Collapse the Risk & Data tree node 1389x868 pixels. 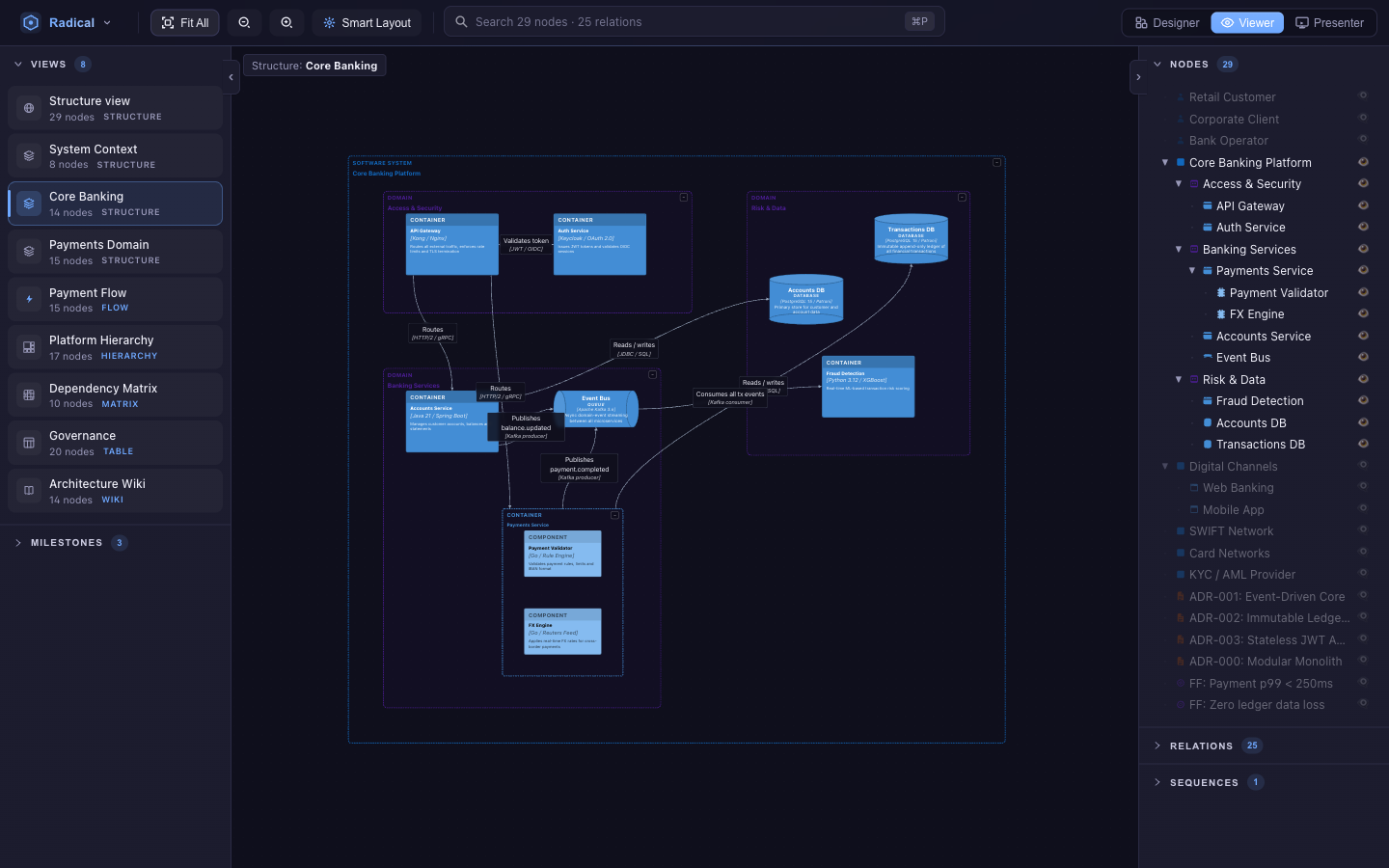(1179, 379)
